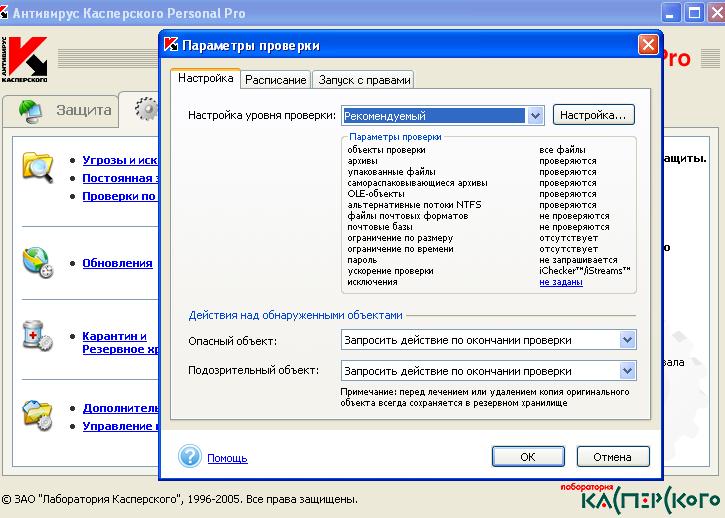
Task: Close the Параметры проверки dialog
Action: (x=648, y=45)
